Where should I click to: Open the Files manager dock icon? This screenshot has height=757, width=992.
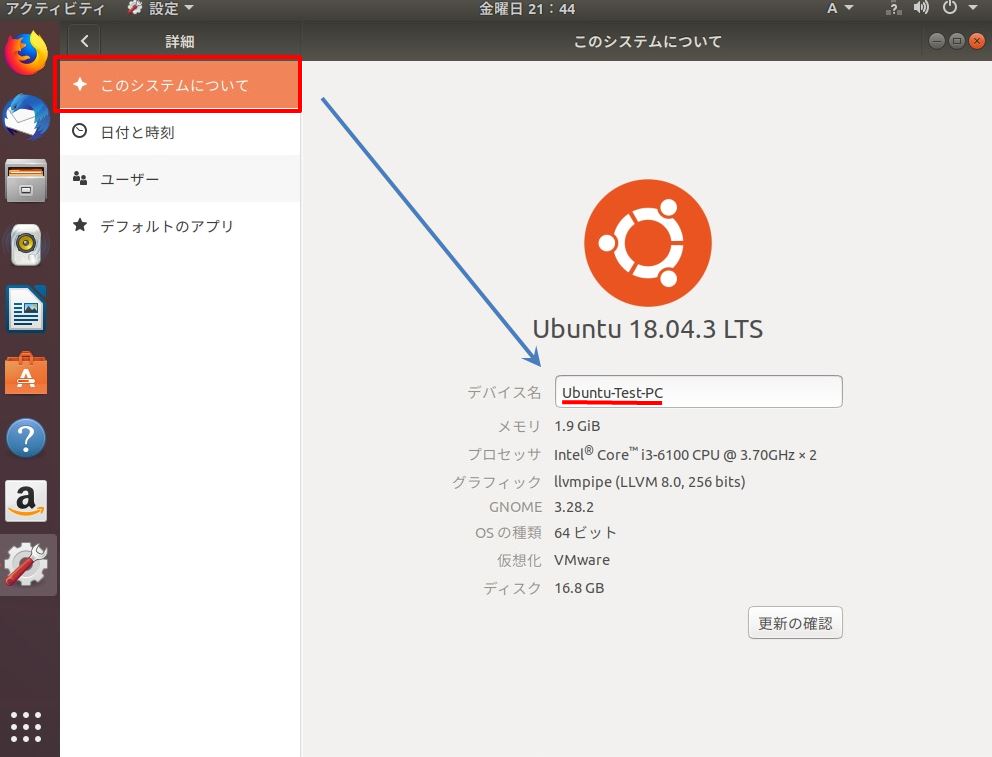pos(27,181)
